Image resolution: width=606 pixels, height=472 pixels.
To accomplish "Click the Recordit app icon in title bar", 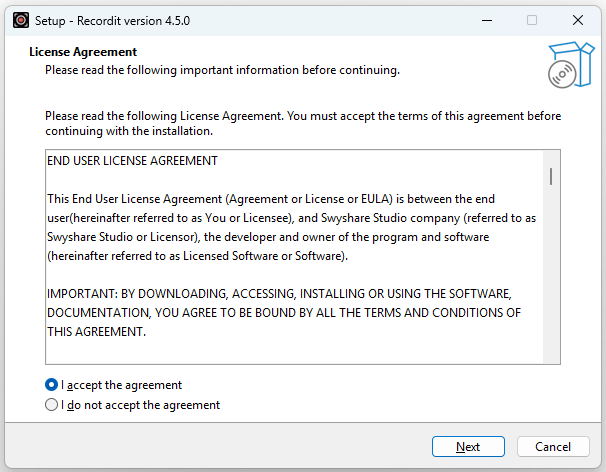I will coord(21,20).
